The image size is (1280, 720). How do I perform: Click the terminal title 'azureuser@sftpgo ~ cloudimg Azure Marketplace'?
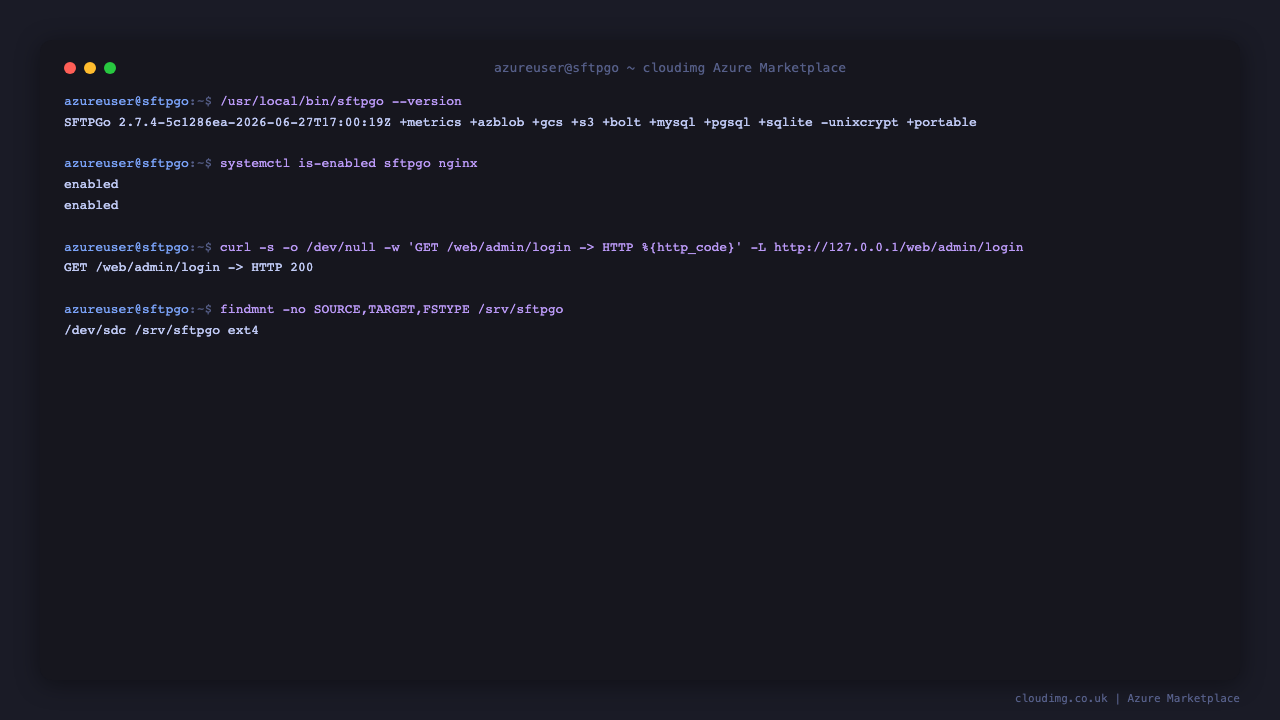click(670, 68)
